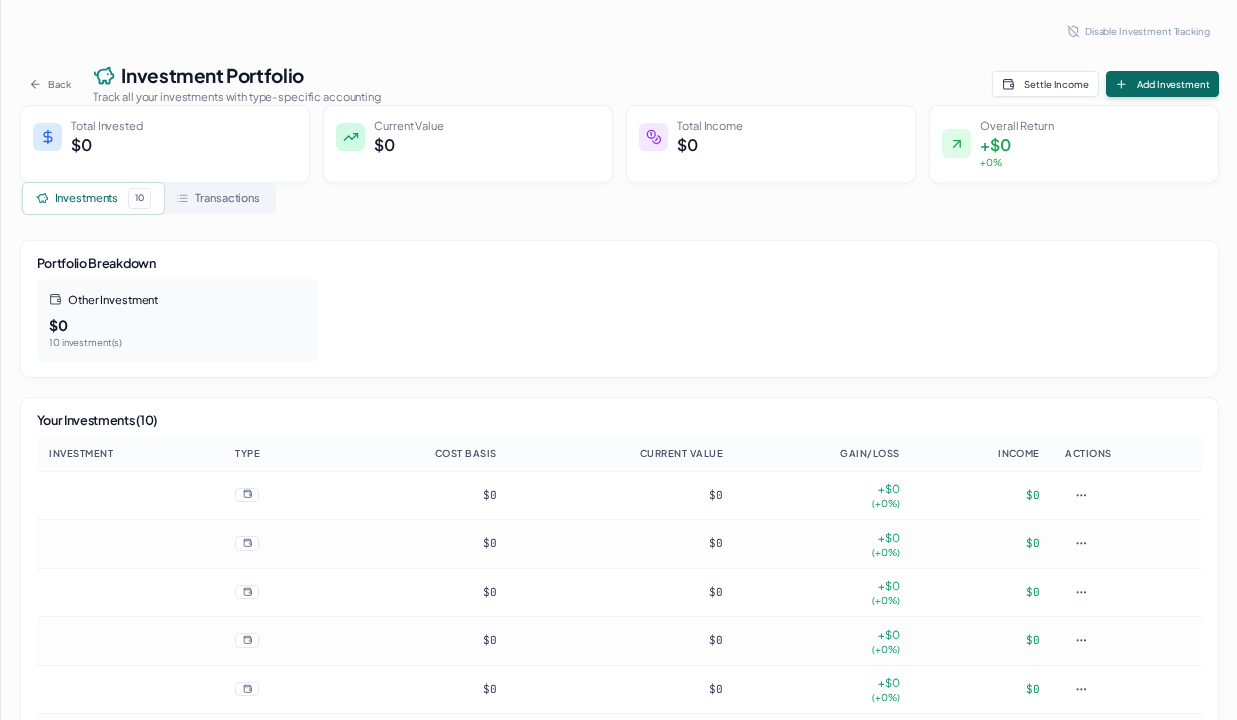Click the wallet icon next to Other Investment

click(55, 299)
